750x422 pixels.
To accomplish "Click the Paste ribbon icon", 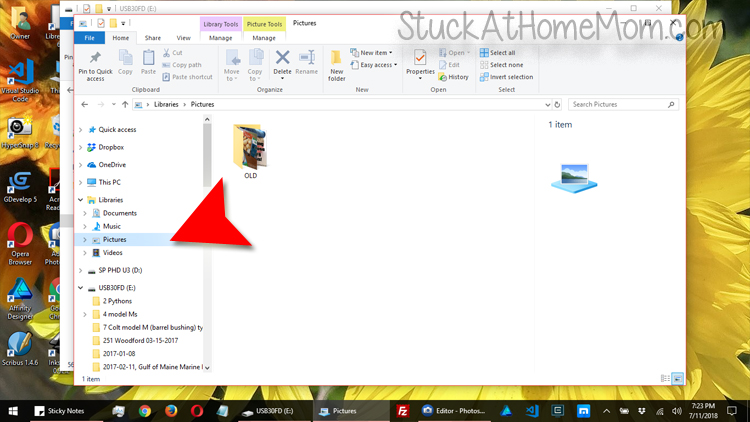I will point(148,58).
